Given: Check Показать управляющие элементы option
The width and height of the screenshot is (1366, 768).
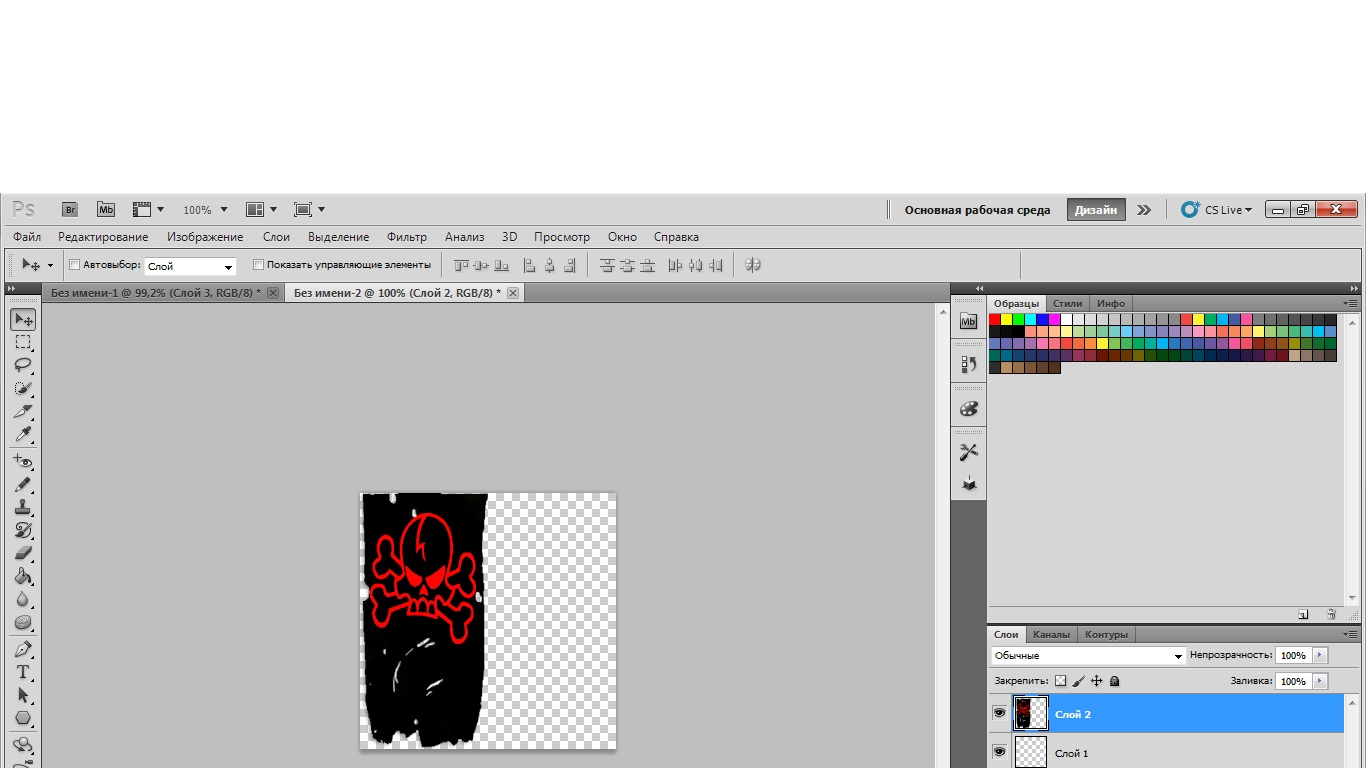Looking at the screenshot, I should pyautogui.click(x=258, y=265).
